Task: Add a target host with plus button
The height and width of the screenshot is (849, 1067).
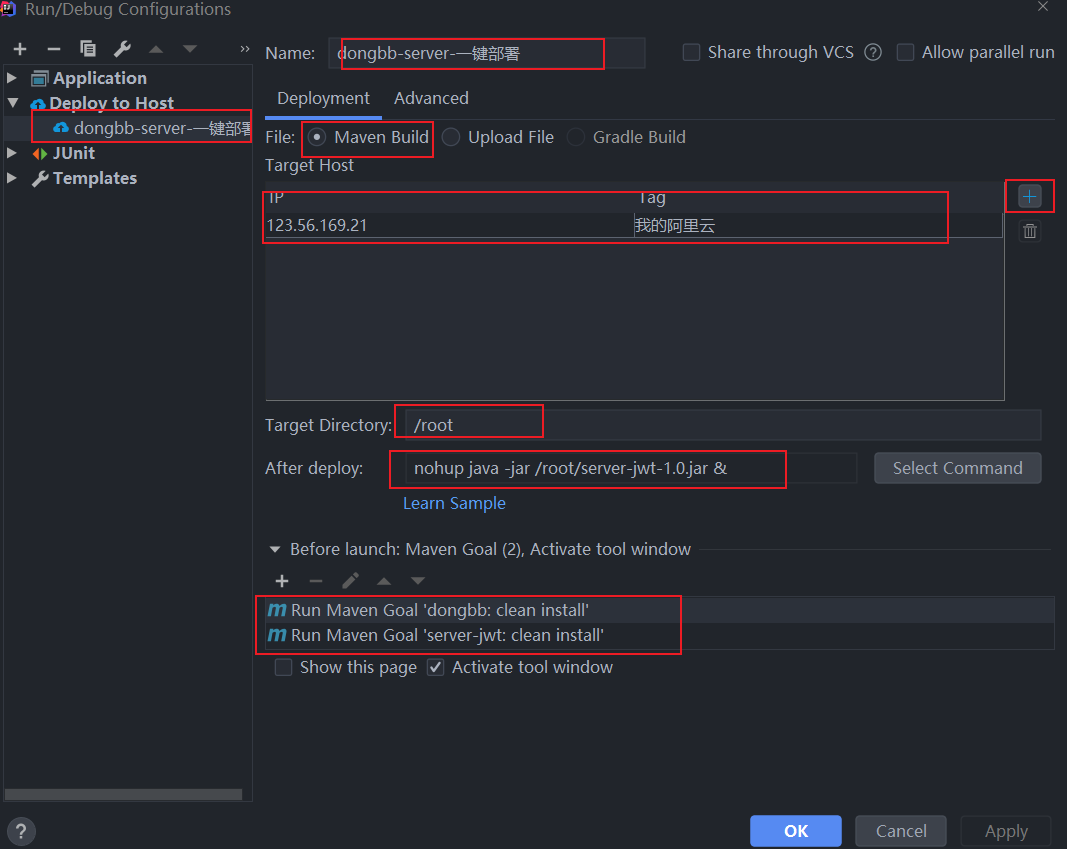Action: pos(1030,197)
